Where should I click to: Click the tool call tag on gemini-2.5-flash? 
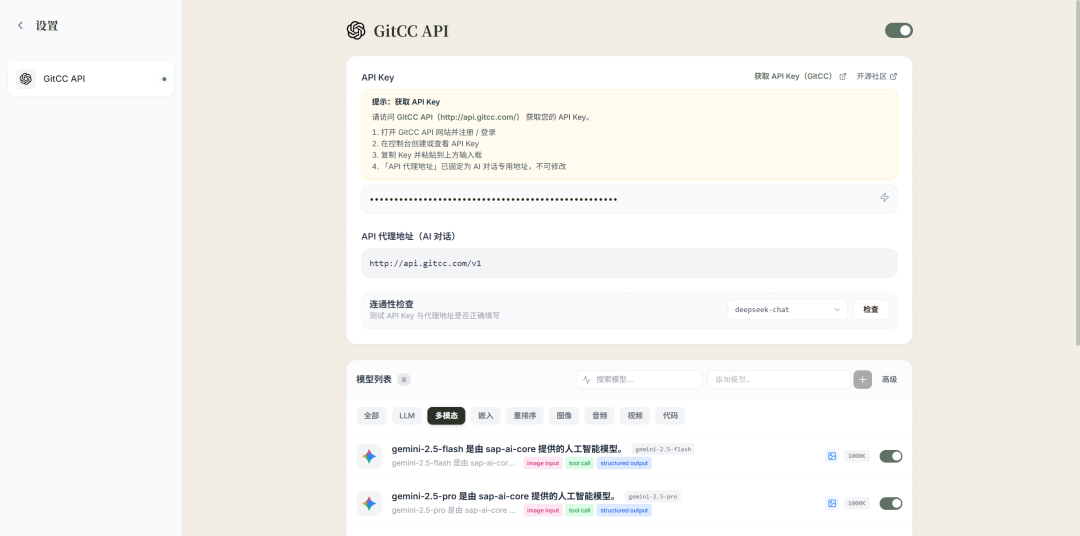pyautogui.click(x=579, y=463)
